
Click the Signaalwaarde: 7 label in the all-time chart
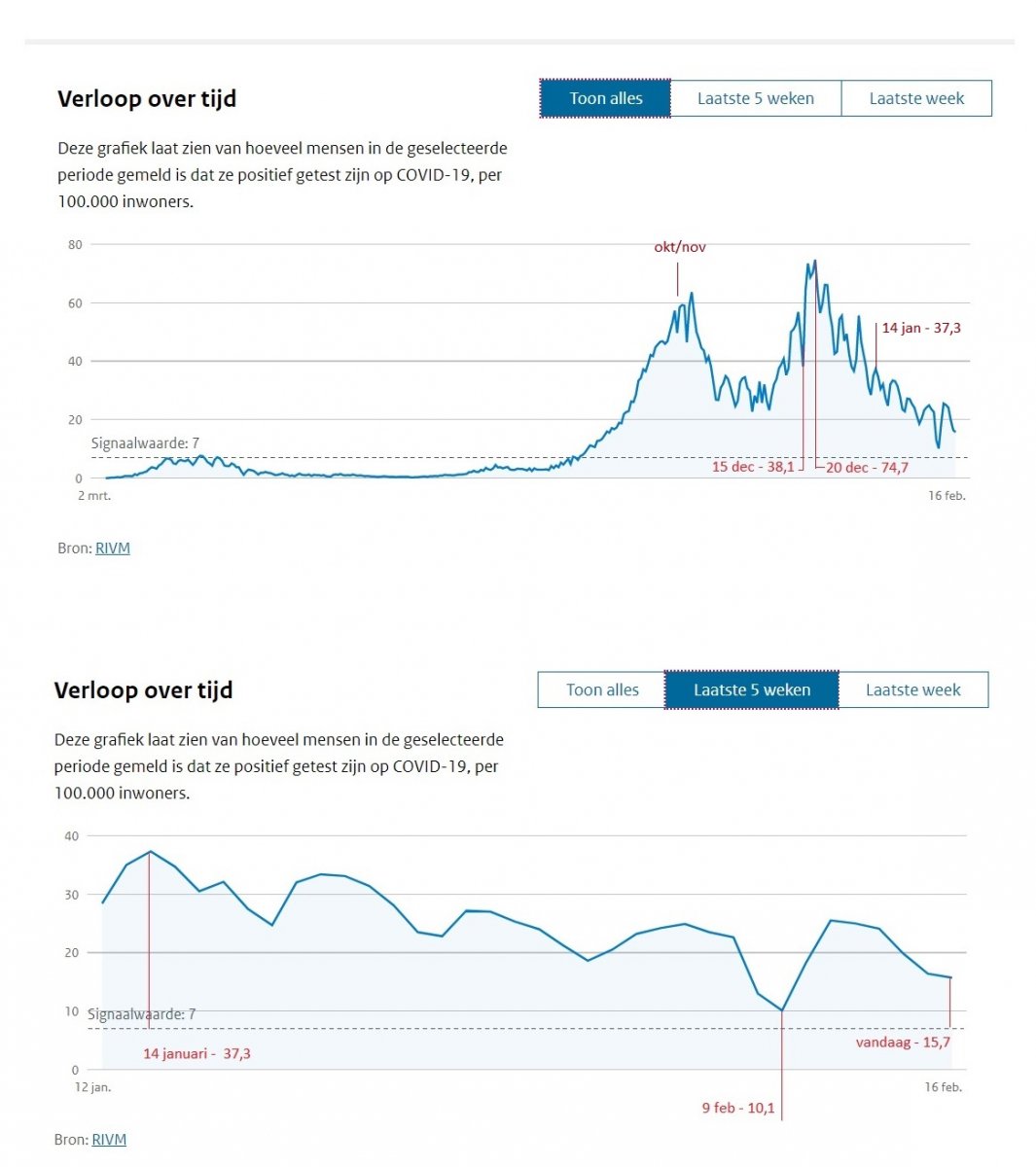pyautogui.click(x=145, y=443)
